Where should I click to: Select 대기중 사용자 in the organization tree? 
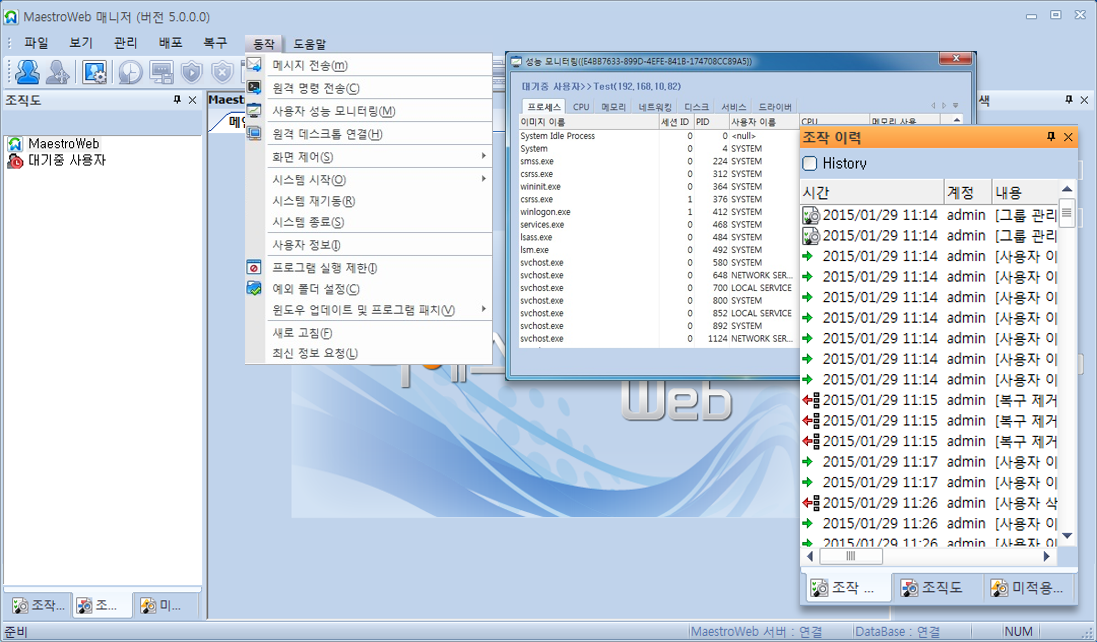[x=66, y=160]
